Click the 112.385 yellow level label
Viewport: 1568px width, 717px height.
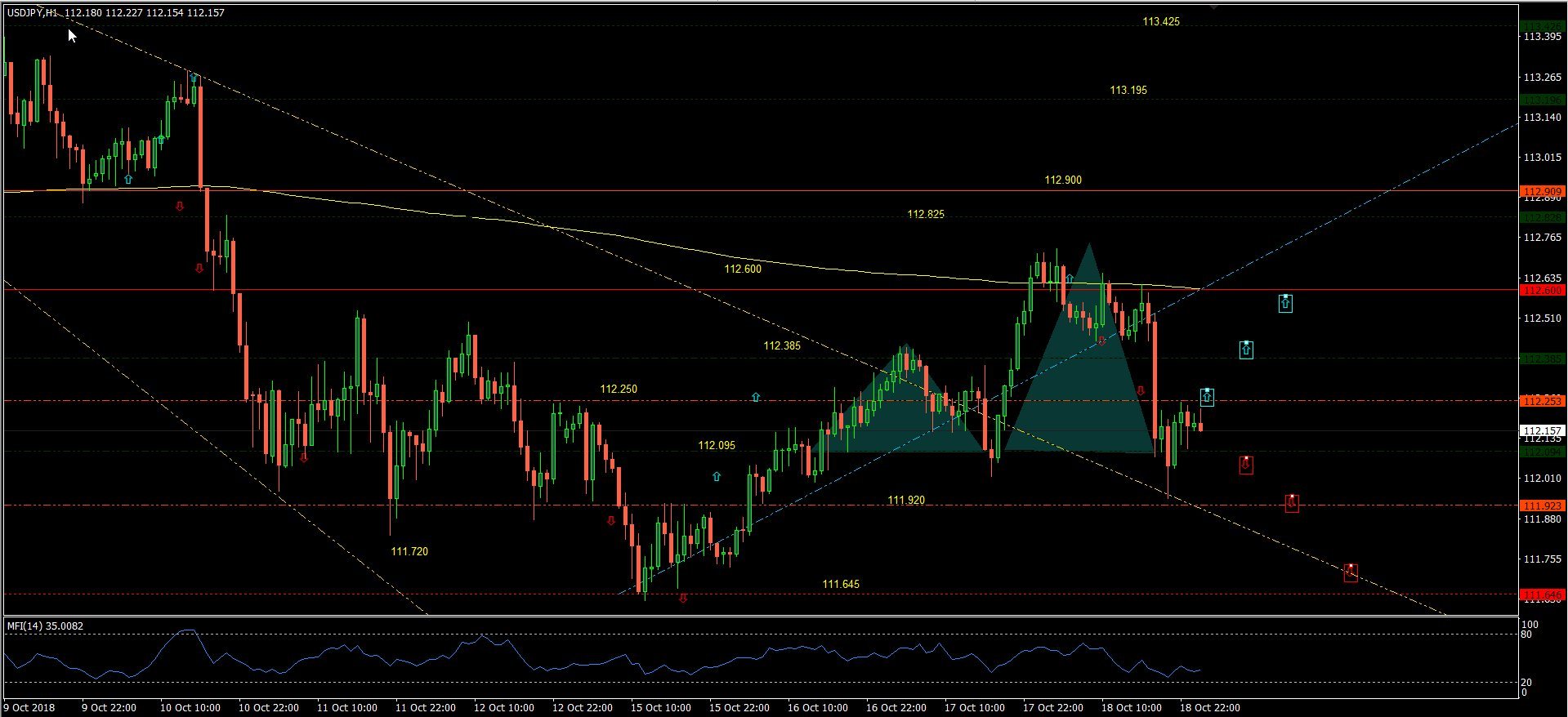click(782, 345)
